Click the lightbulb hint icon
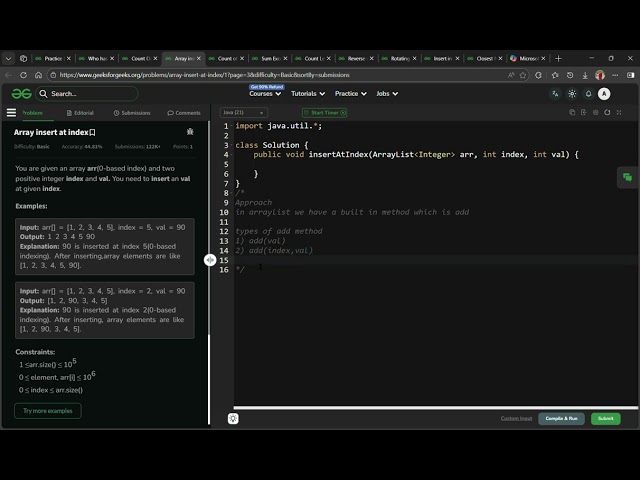This screenshot has width=640, height=480. click(233, 418)
